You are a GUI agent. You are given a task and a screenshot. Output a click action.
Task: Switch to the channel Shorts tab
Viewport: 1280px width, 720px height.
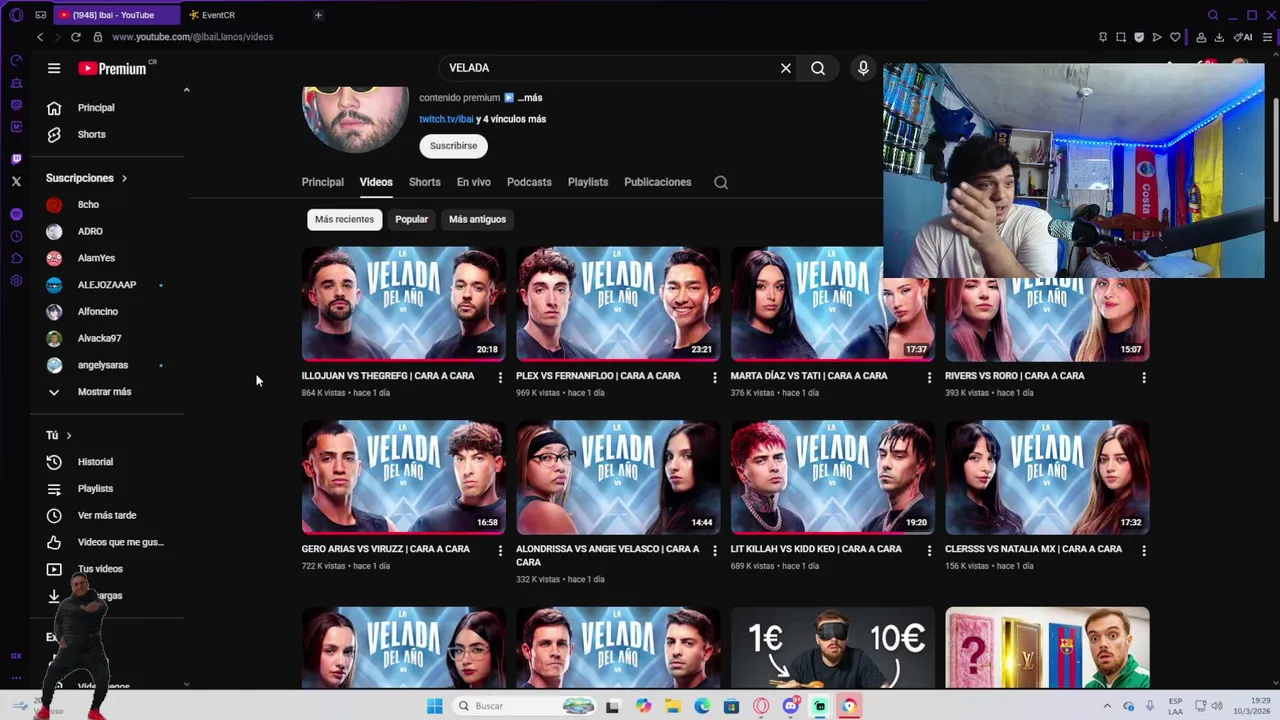pyautogui.click(x=424, y=182)
